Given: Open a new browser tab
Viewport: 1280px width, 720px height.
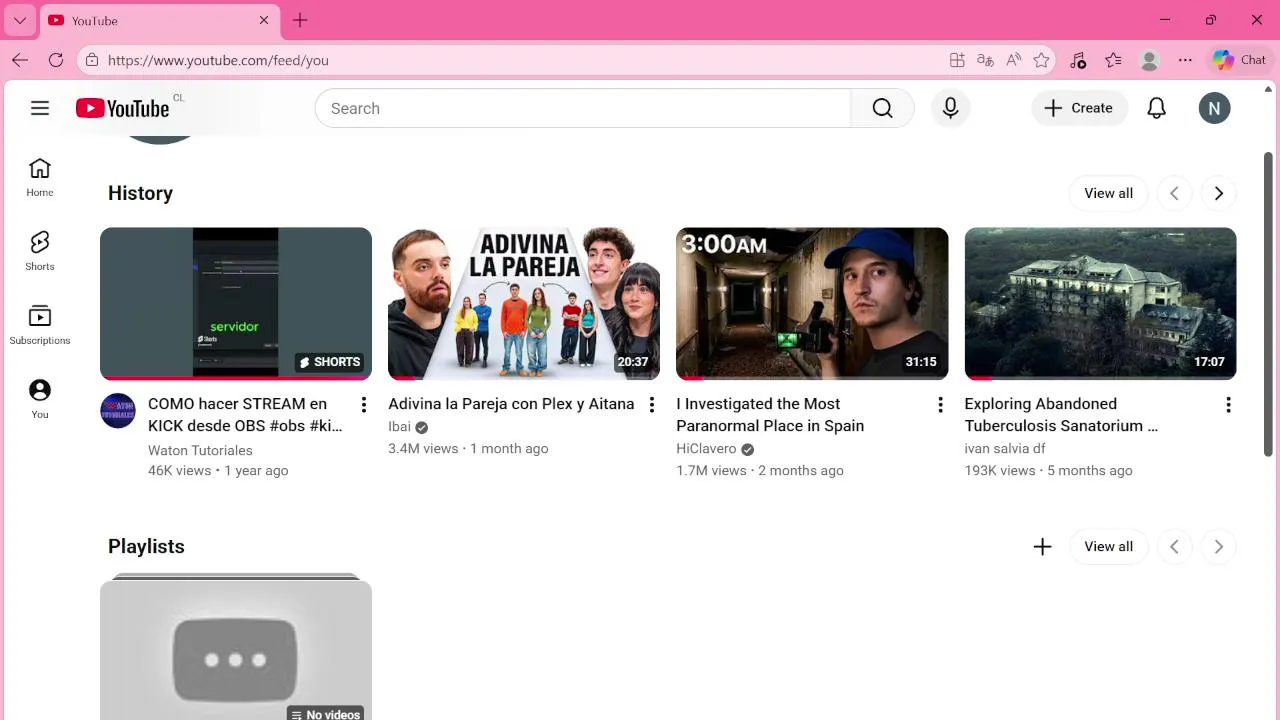Looking at the screenshot, I should pyautogui.click(x=300, y=20).
